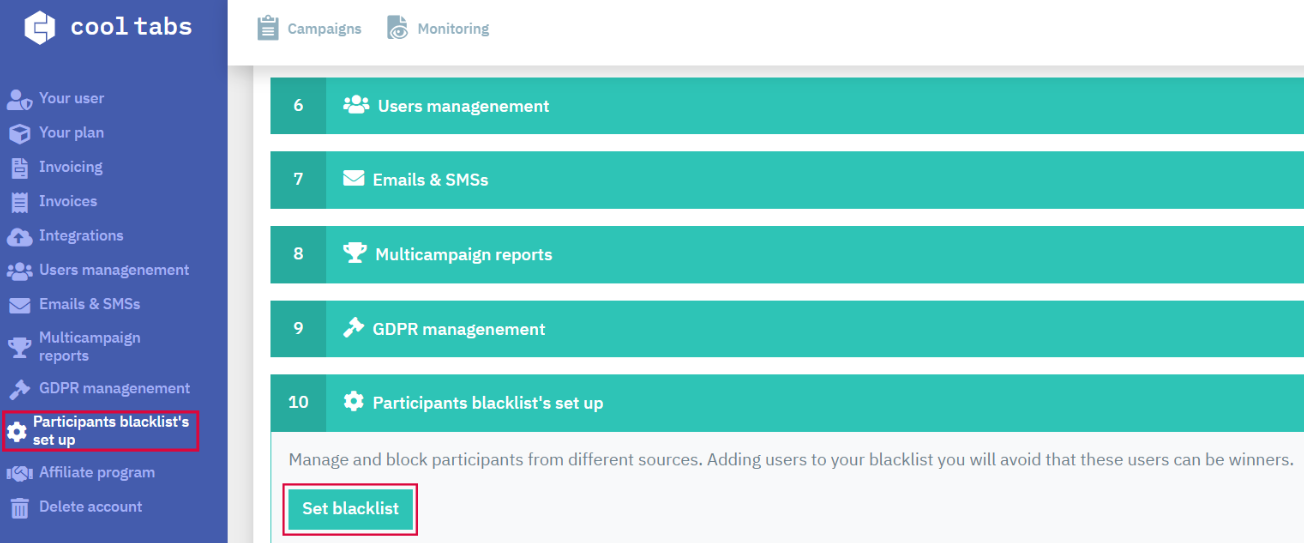Click the GDPR managenement gavel icon in sidebar
The image size is (1304, 543).
click(20, 389)
